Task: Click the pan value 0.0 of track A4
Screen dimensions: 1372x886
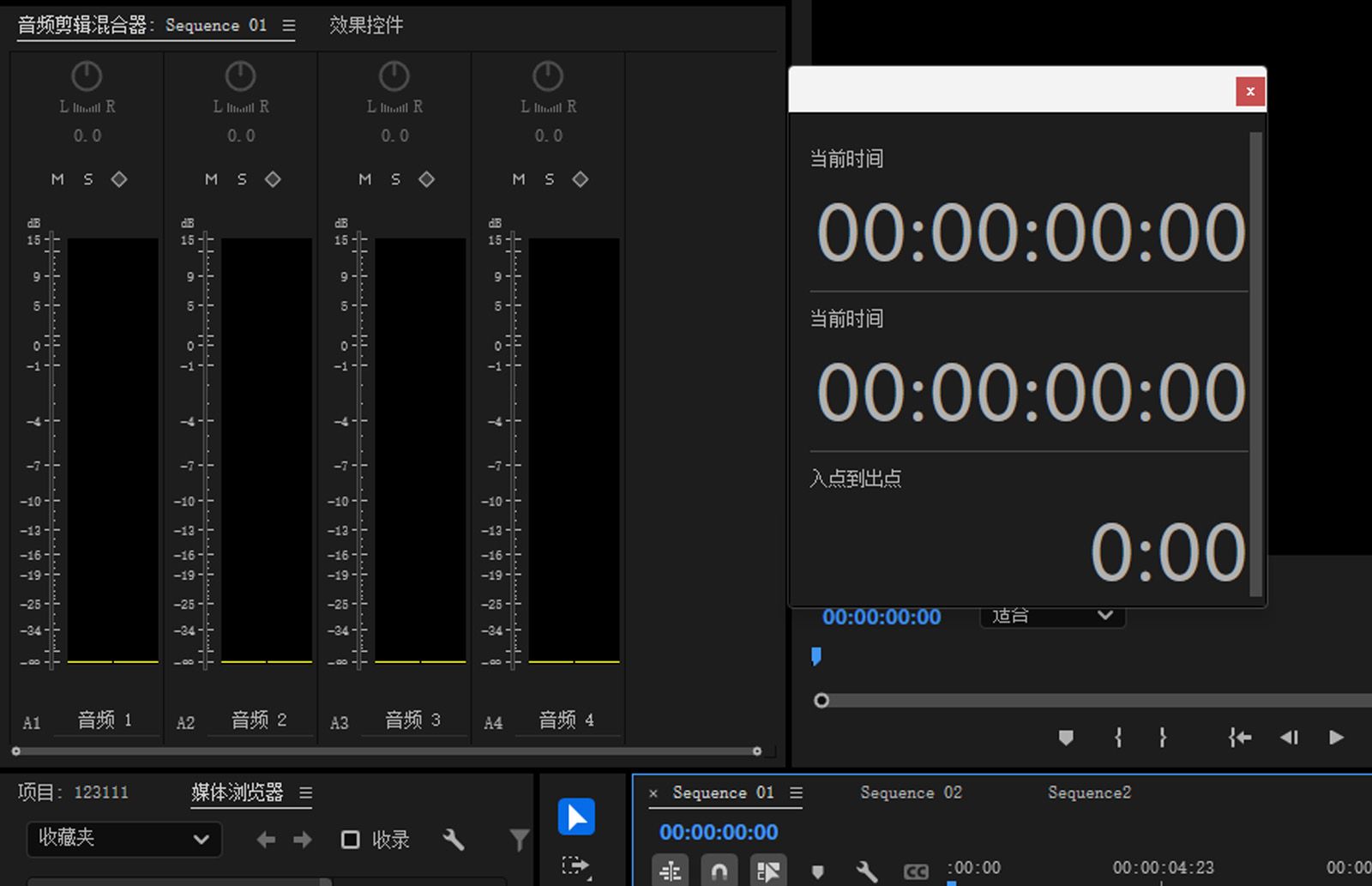Action: point(549,136)
